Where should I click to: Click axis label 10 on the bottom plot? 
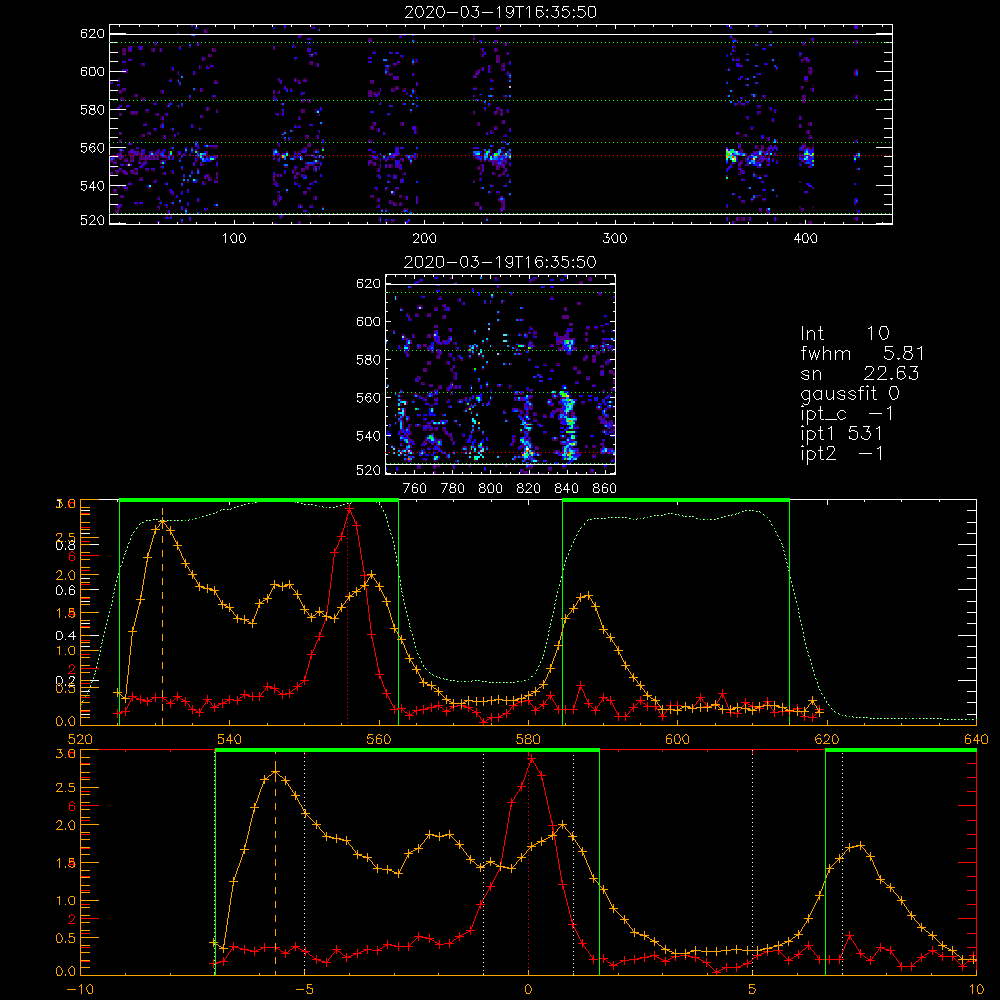(x=976, y=989)
